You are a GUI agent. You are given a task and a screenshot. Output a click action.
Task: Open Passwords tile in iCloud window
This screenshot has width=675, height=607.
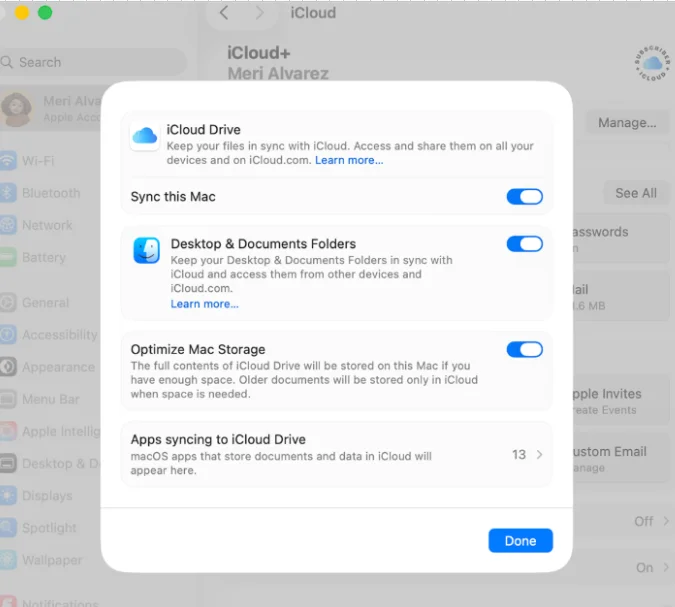coord(621,239)
